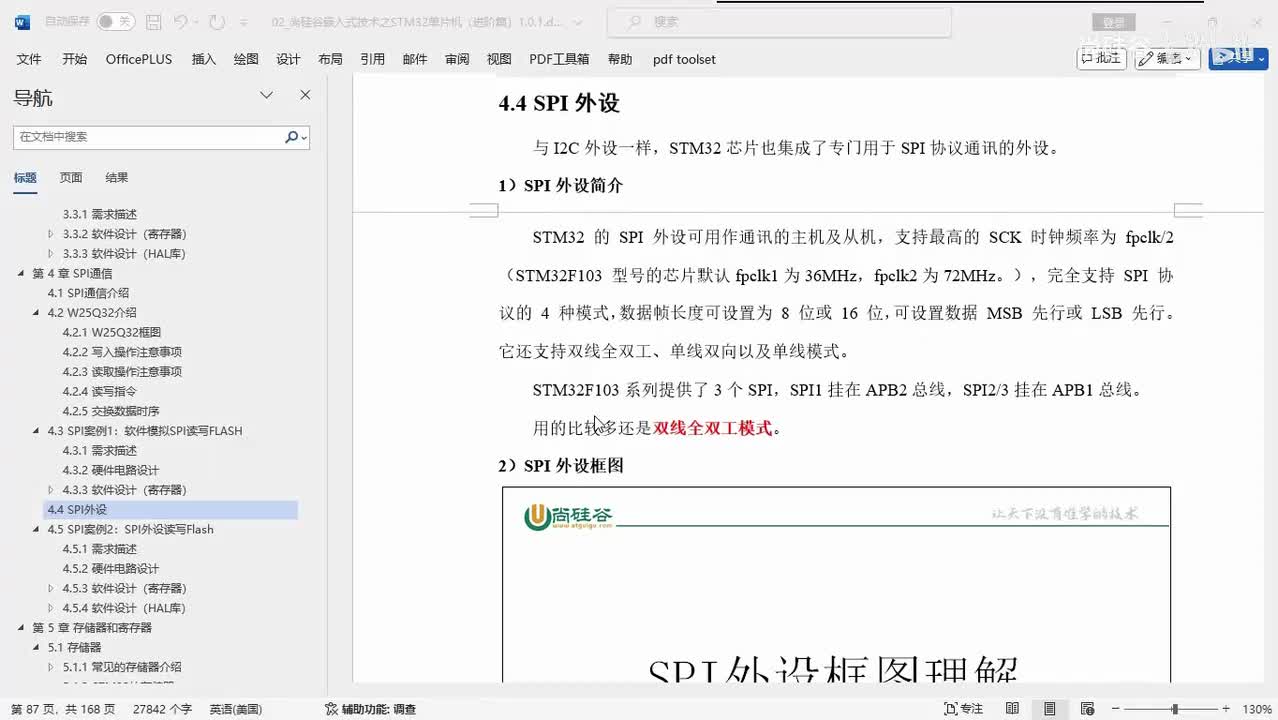
Task: Select the highlighted 4.4 SPI外设 heading
Action: pos(170,510)
